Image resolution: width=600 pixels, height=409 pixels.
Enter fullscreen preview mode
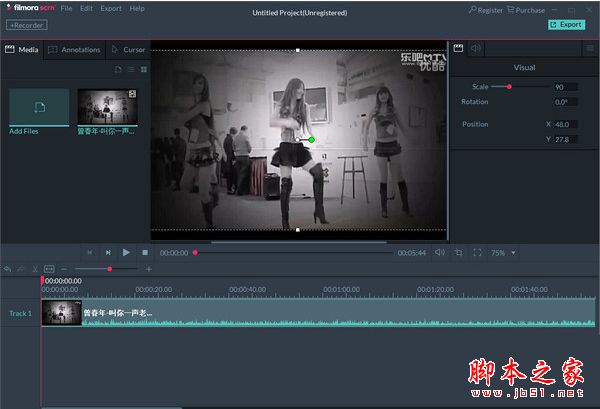click(477, 253)
